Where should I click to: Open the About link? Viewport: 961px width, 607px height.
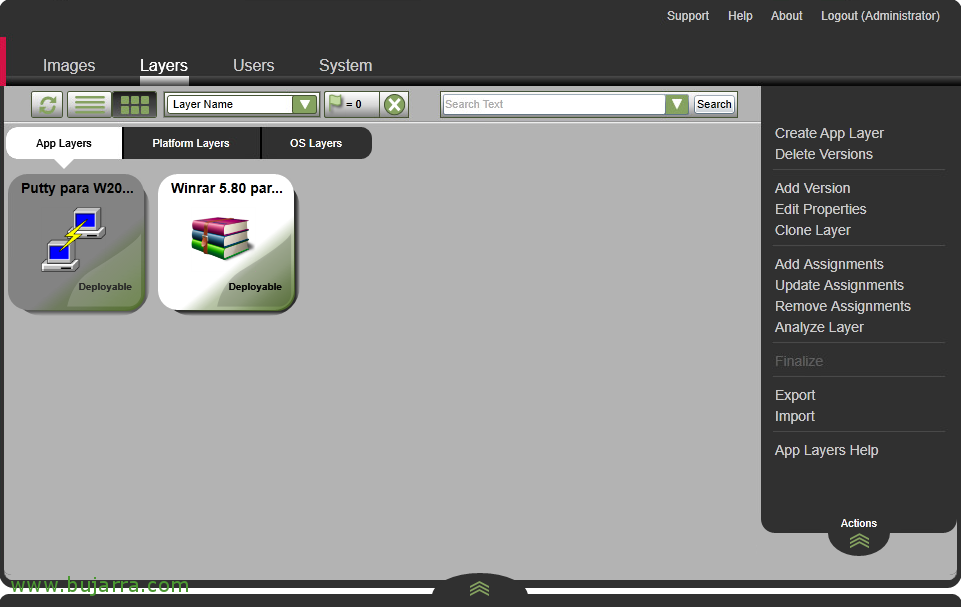pyautogui.click(x=787, y=16)
